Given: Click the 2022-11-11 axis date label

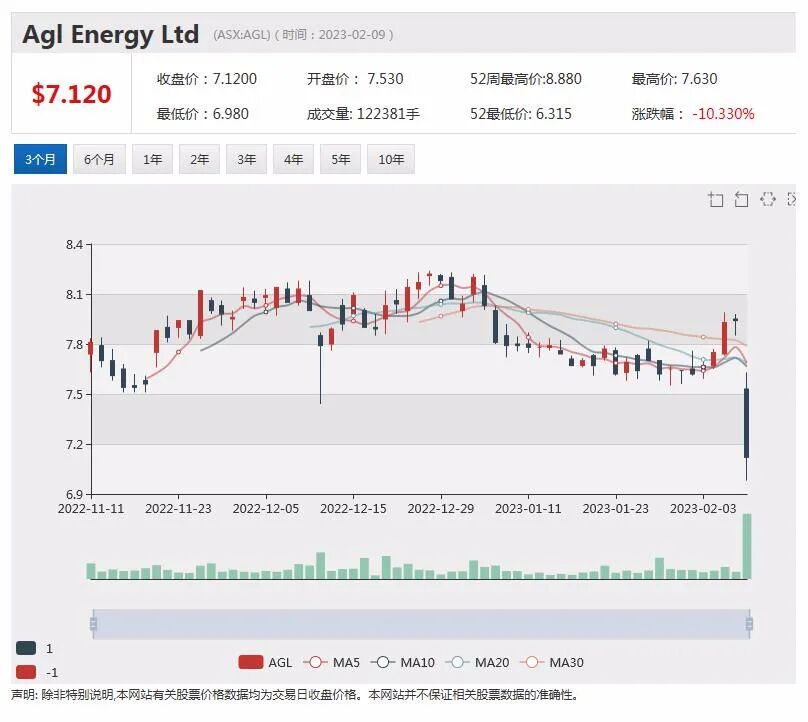Looking at the screenshot, I should (x=91, y=509).
